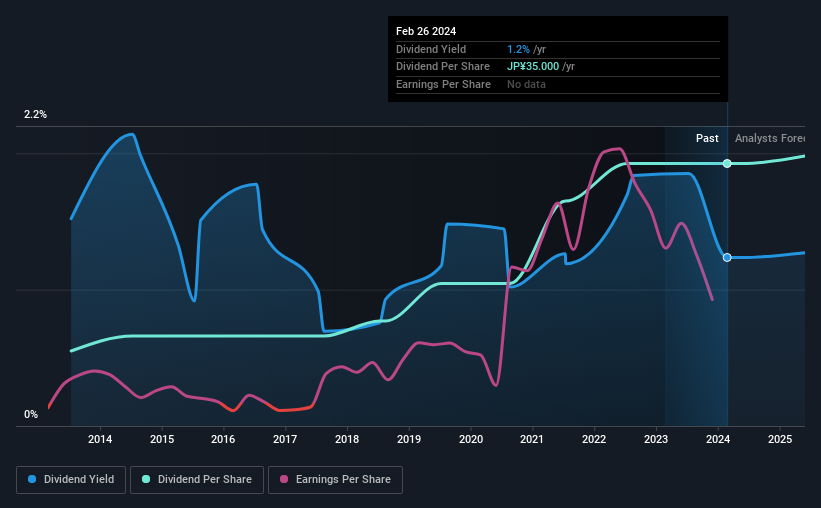The width and height of the screenshot is (821, 508).
Task: Select the 2021 label on the x-axis
Action: point(532,439)
